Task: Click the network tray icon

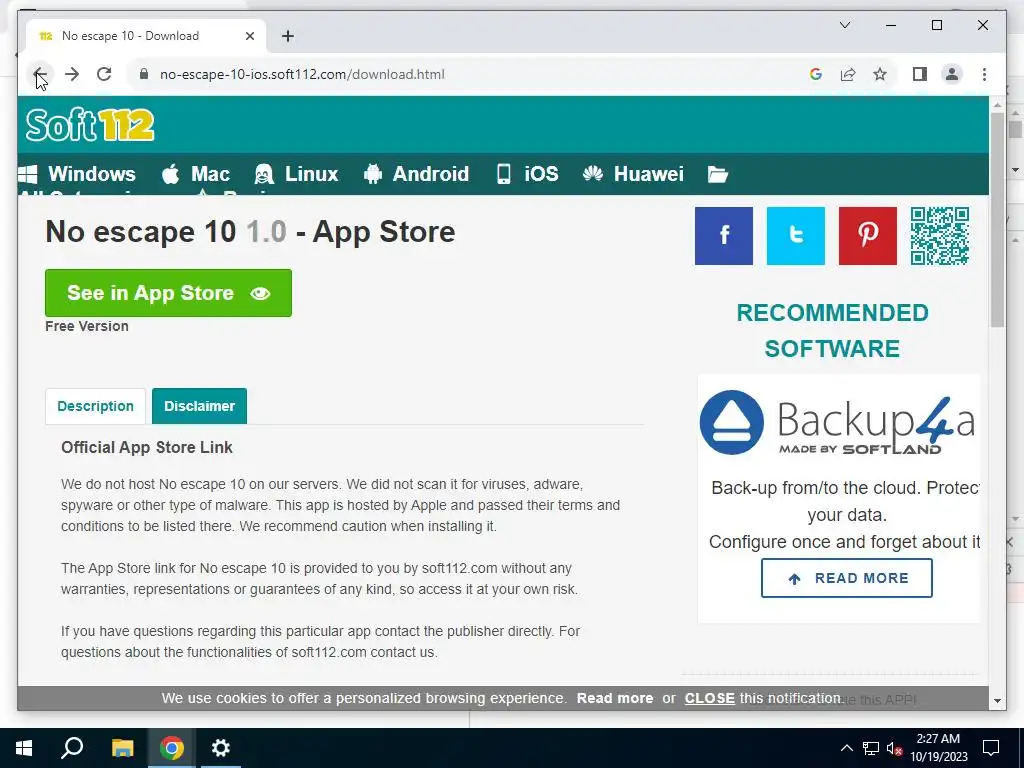Action: point(871,748)
